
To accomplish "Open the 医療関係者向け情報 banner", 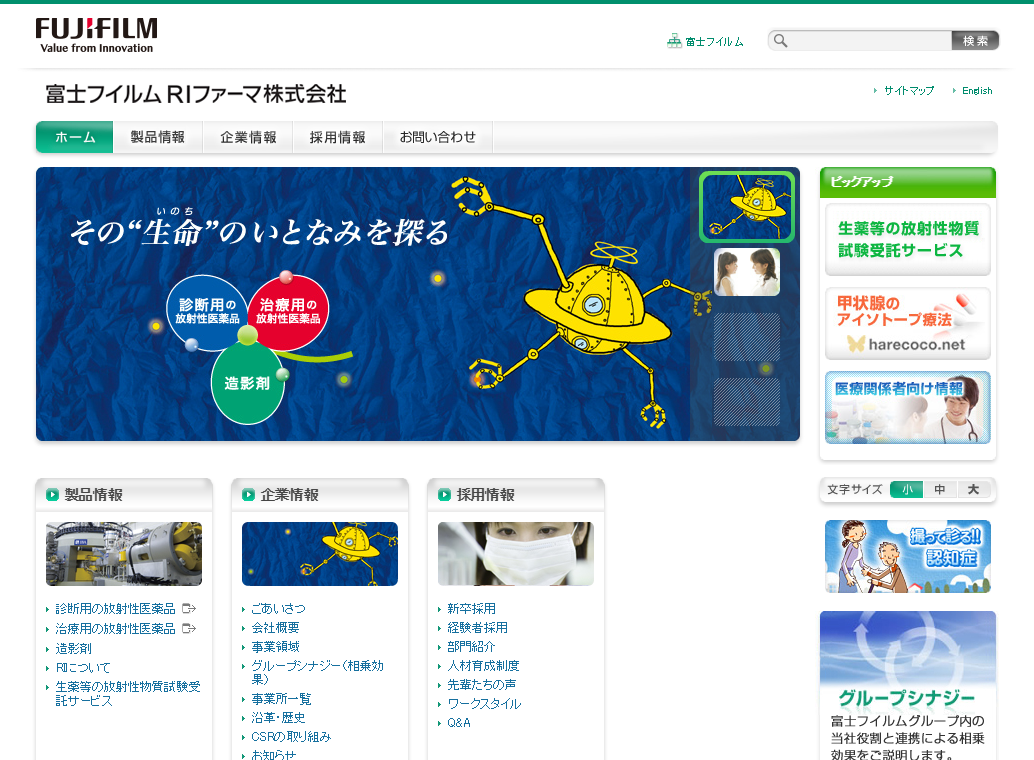I will 908,407.
